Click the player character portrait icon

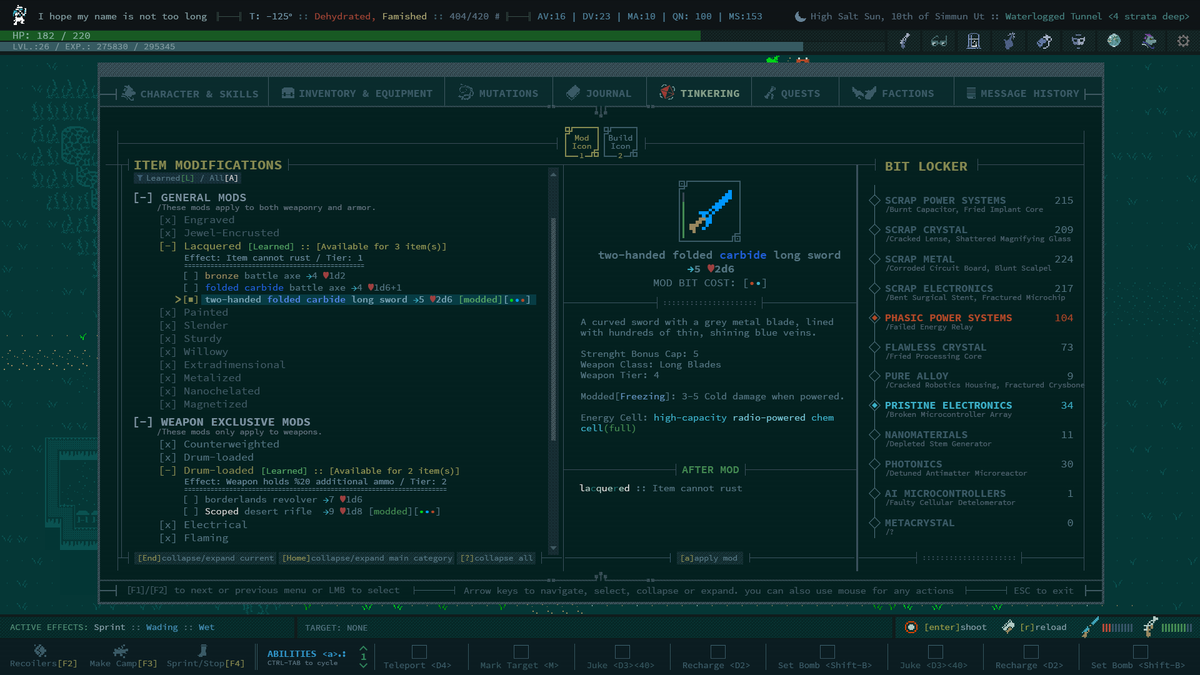point(18,15)
